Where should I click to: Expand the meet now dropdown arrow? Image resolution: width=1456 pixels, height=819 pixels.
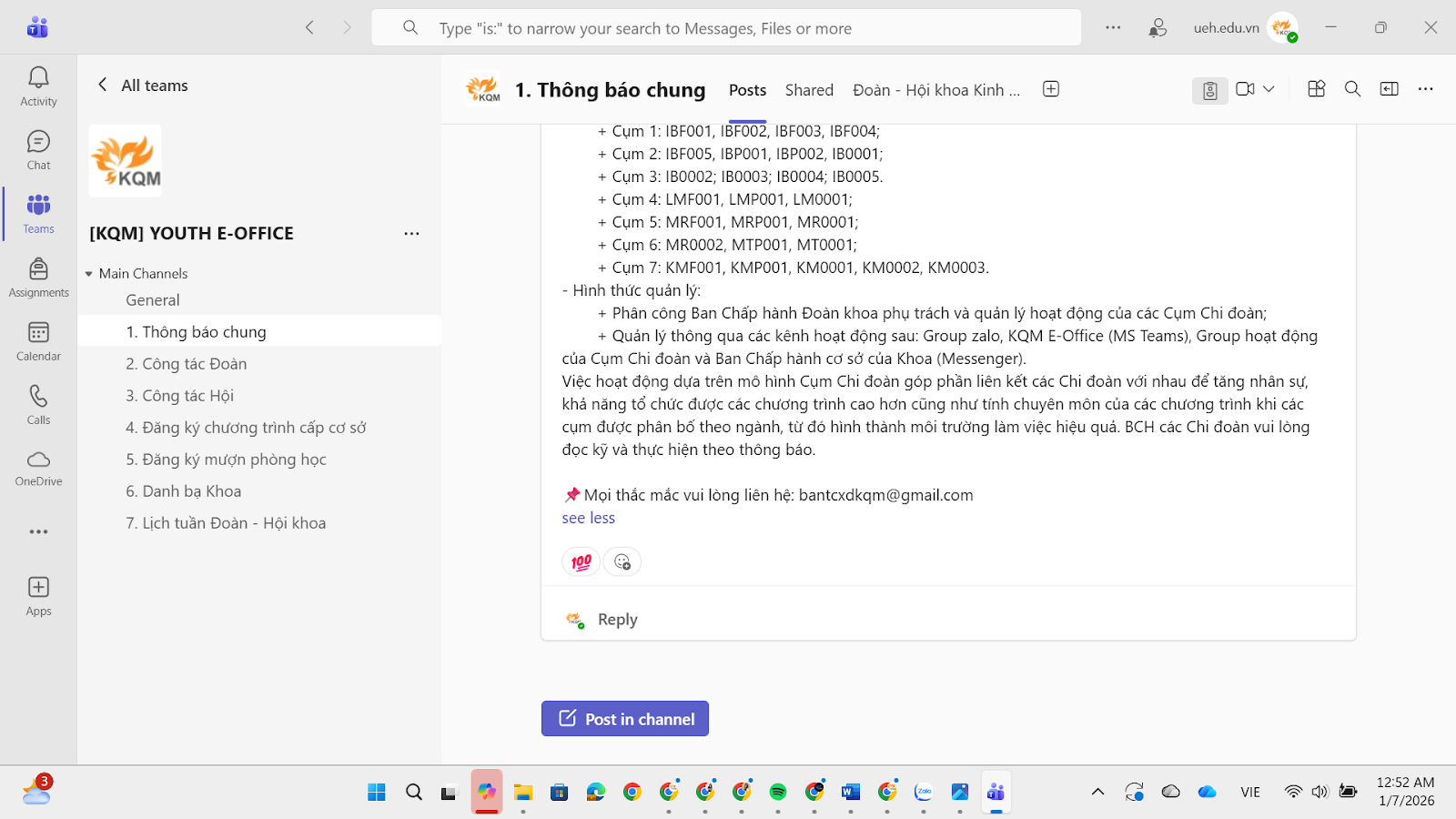pos(1269,89)
